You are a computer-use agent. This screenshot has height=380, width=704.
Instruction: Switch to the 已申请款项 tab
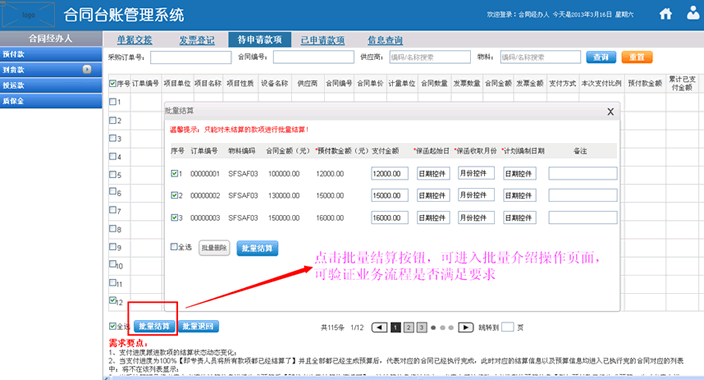tap(322, 40)
